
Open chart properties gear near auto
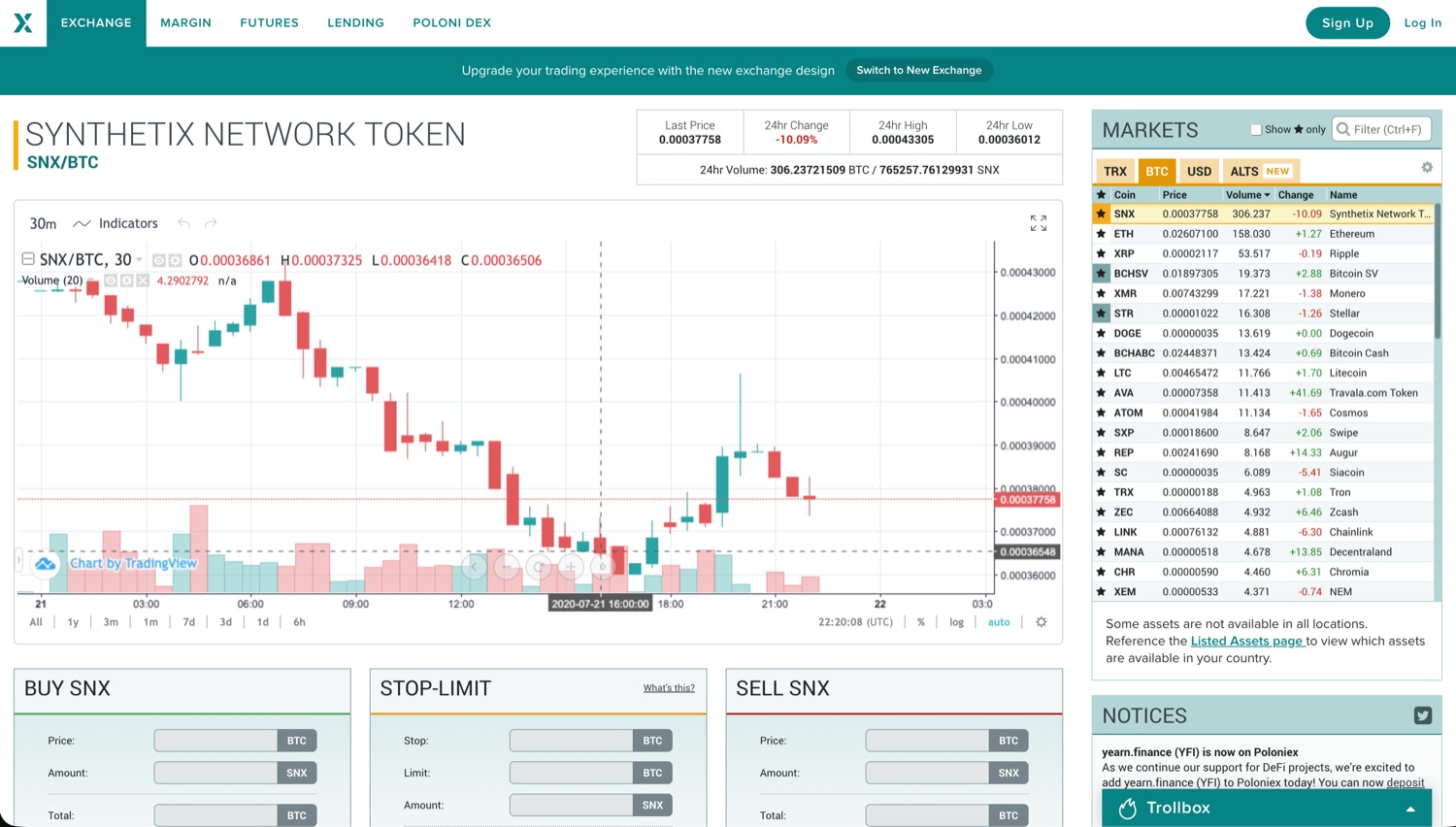tap(1041, 622)
